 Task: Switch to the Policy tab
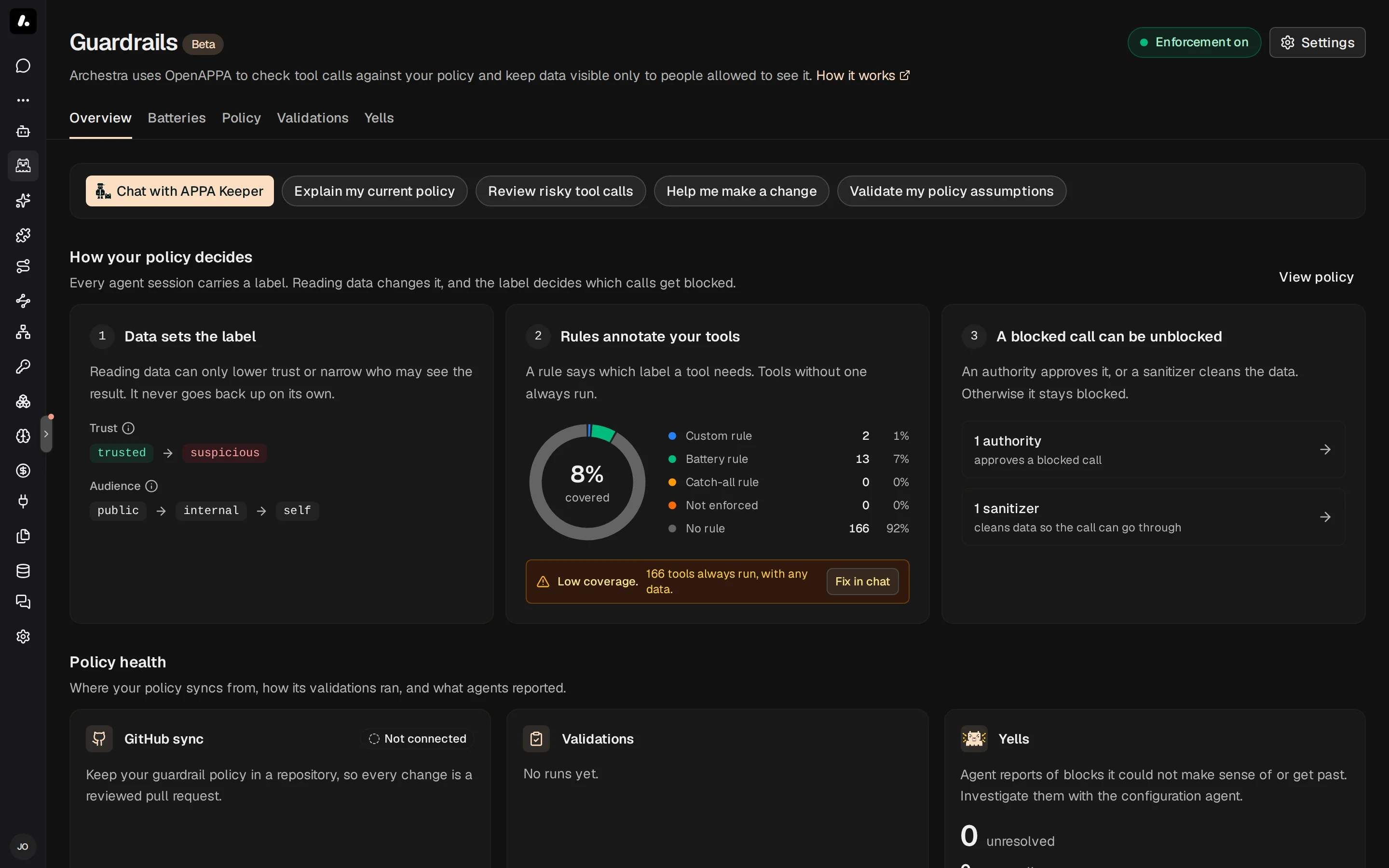pos(241,118)
